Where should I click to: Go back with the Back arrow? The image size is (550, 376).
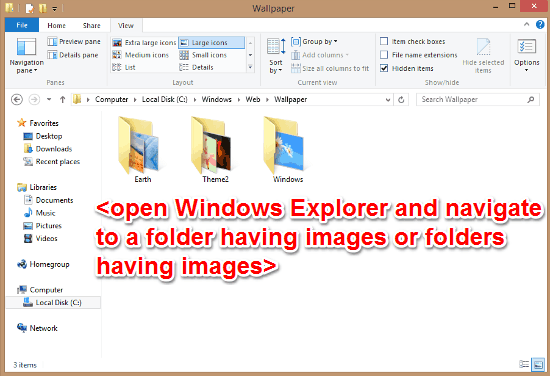(x=17, y=100)
